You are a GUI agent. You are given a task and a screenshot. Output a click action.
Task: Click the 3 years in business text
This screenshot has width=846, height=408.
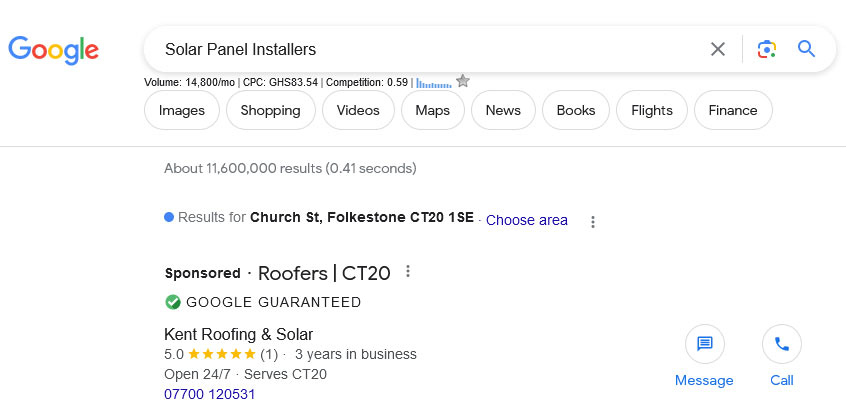point(356,355)
